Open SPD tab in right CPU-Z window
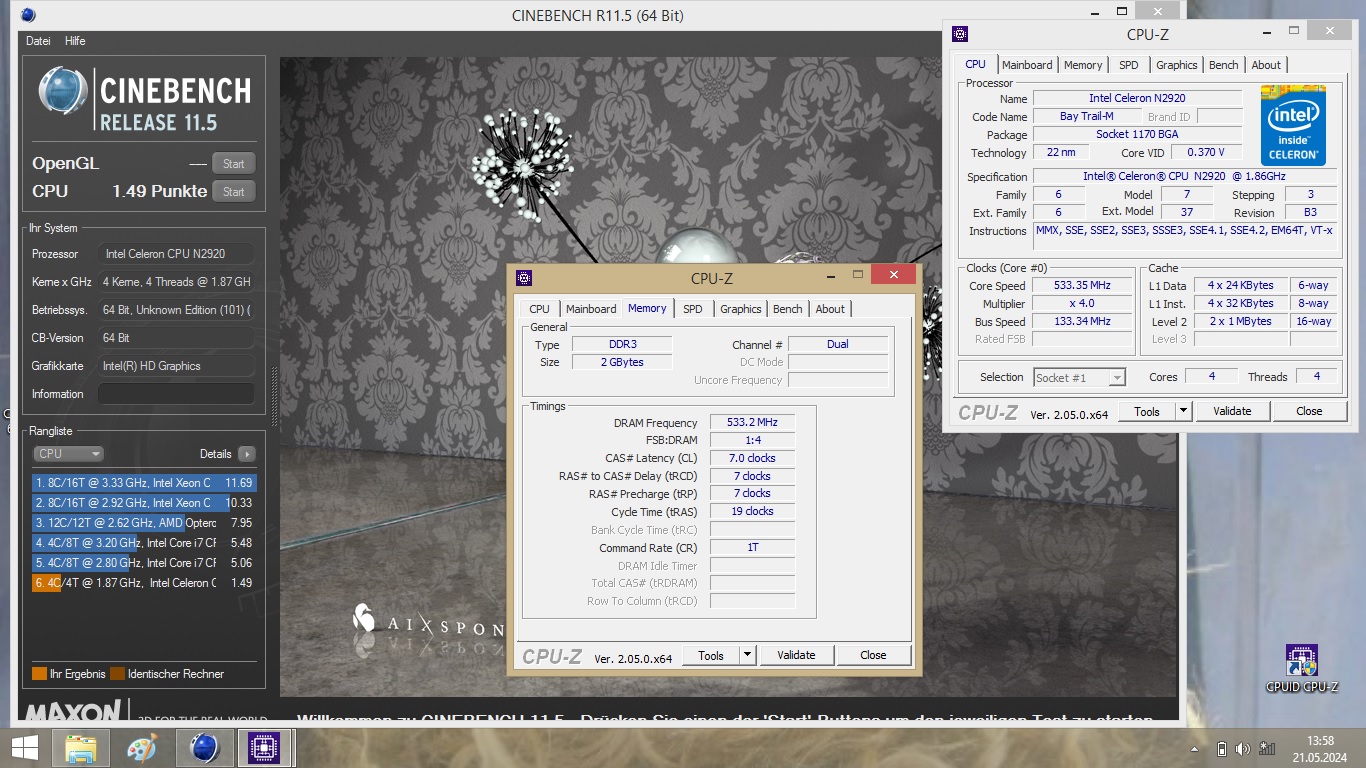The height and width of the screenshot is (768, 1366). tap(1129, 65)
